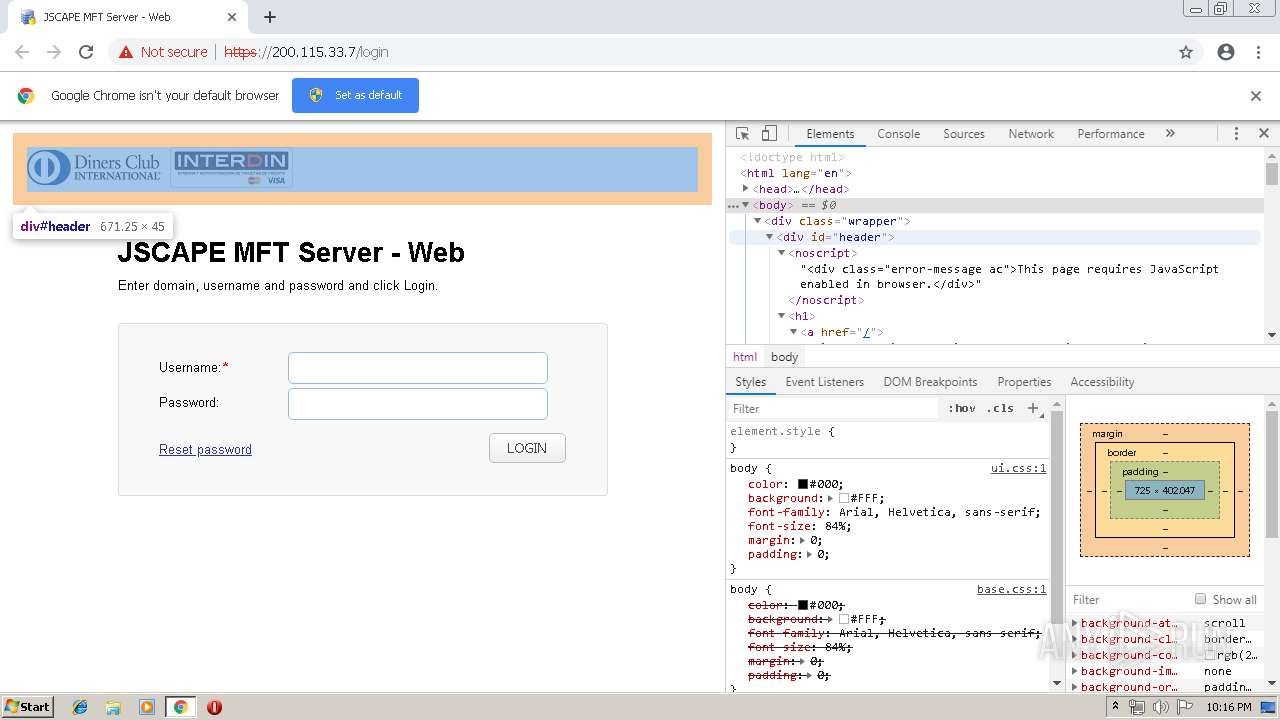Viewport: 1280px width, 720px height.
Task: Expand background-im… (image) computed property
Action: [x=1075, y=671]
